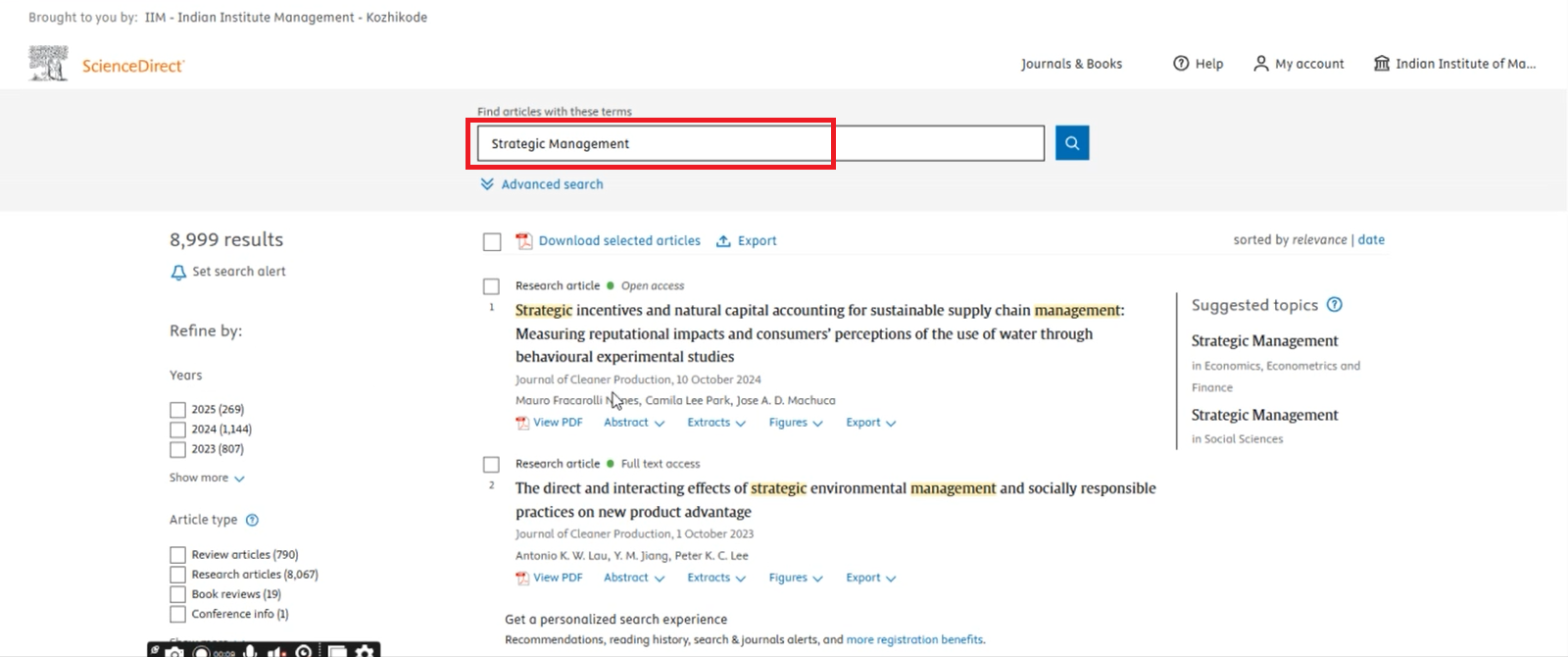Expand Show more under Years

(x=206, y=478)
